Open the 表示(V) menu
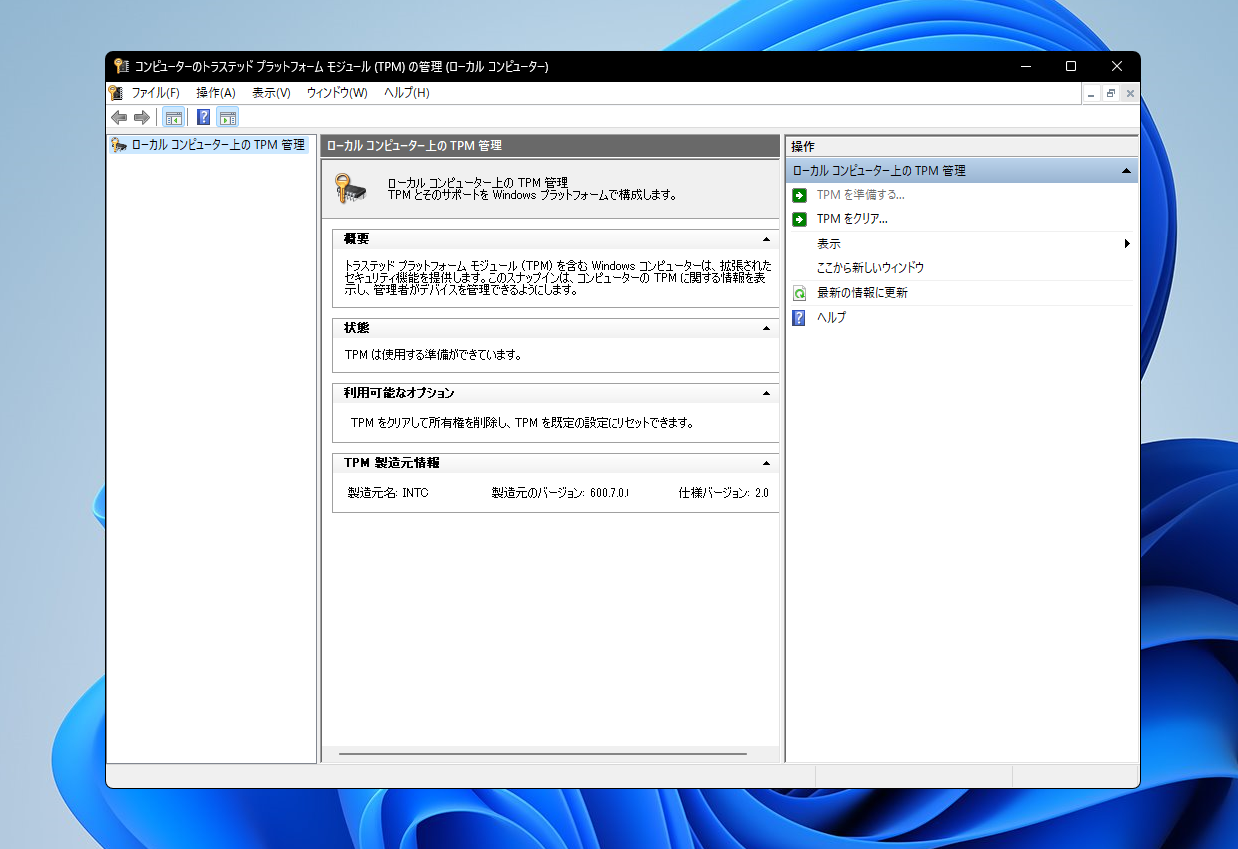The image size is (1238, 849). [x=271, y=93]
